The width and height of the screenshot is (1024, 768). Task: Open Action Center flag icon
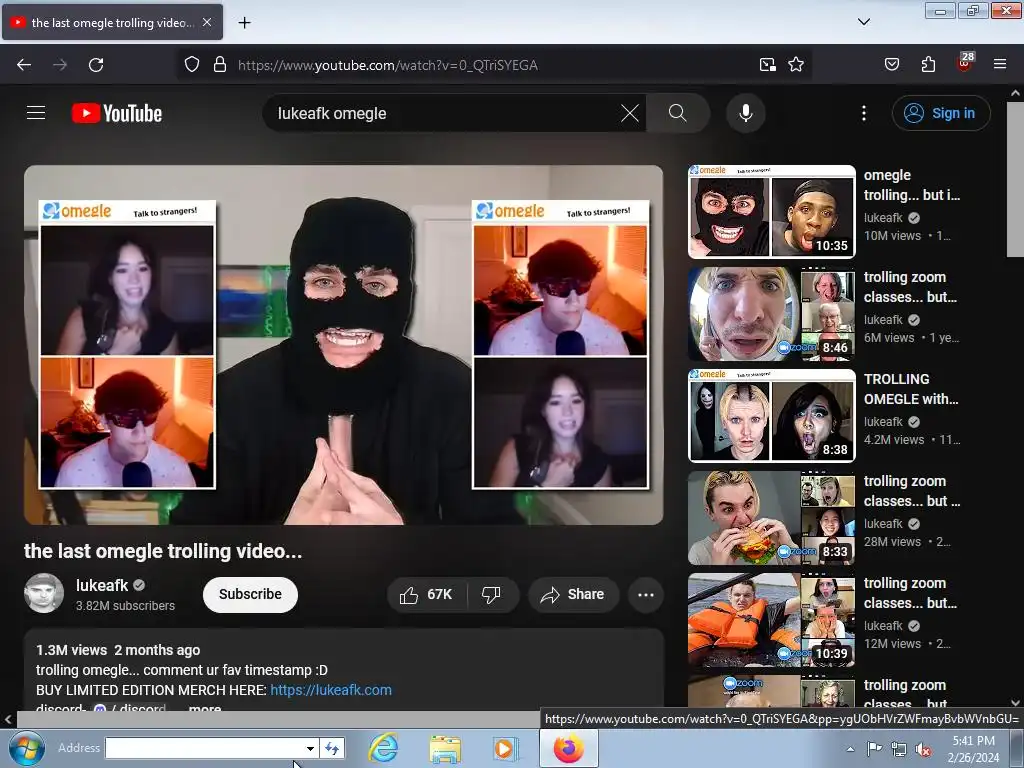(874, 748)
